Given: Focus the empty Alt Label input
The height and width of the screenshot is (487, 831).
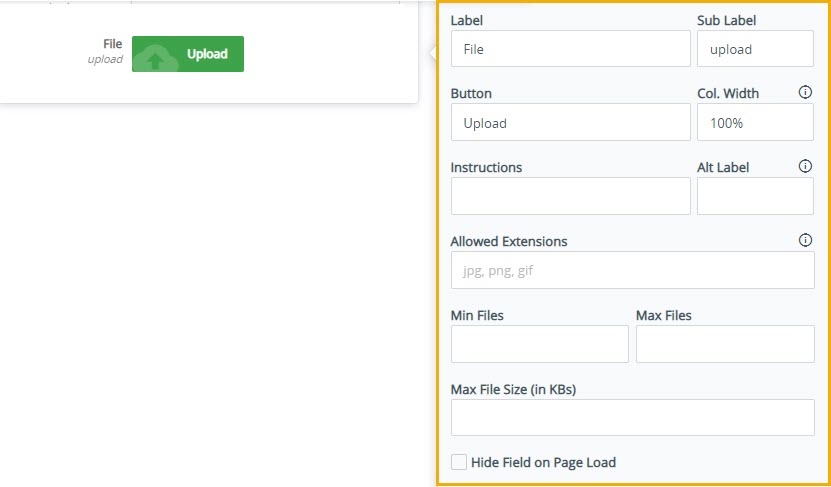Looking at the screenshot, I should (755, 196).
